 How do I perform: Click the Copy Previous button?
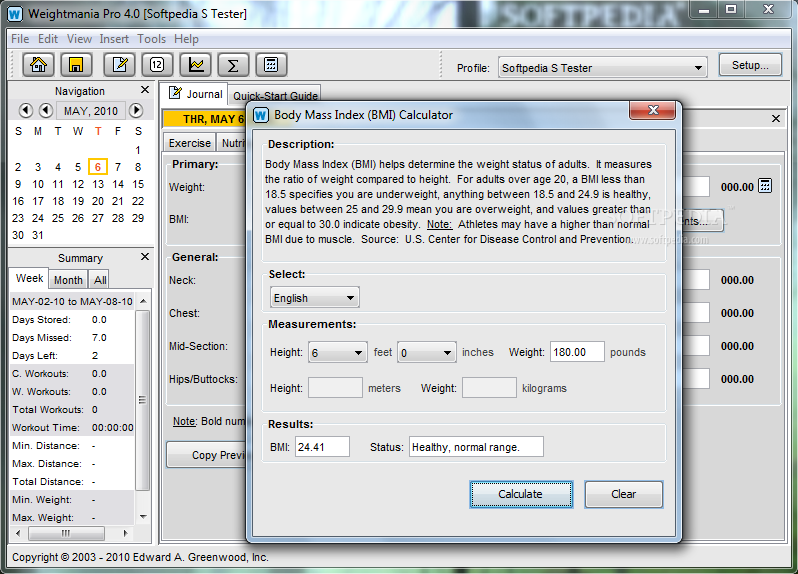[207, 455]
